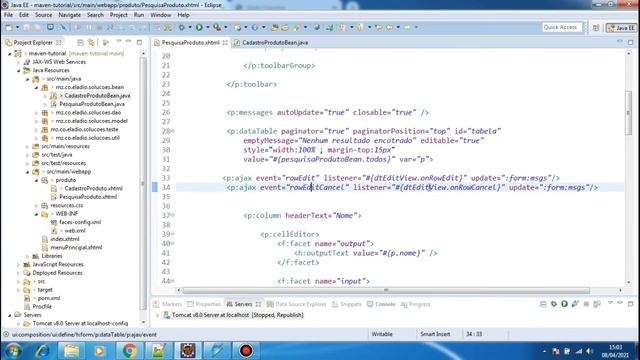Toggle Link with Editor in Project Explorer
640x360 pixels.
[91, 42]
